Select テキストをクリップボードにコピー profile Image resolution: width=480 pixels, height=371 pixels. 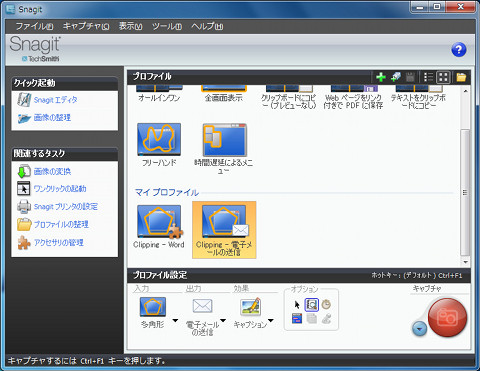click(x=418, y=98)
